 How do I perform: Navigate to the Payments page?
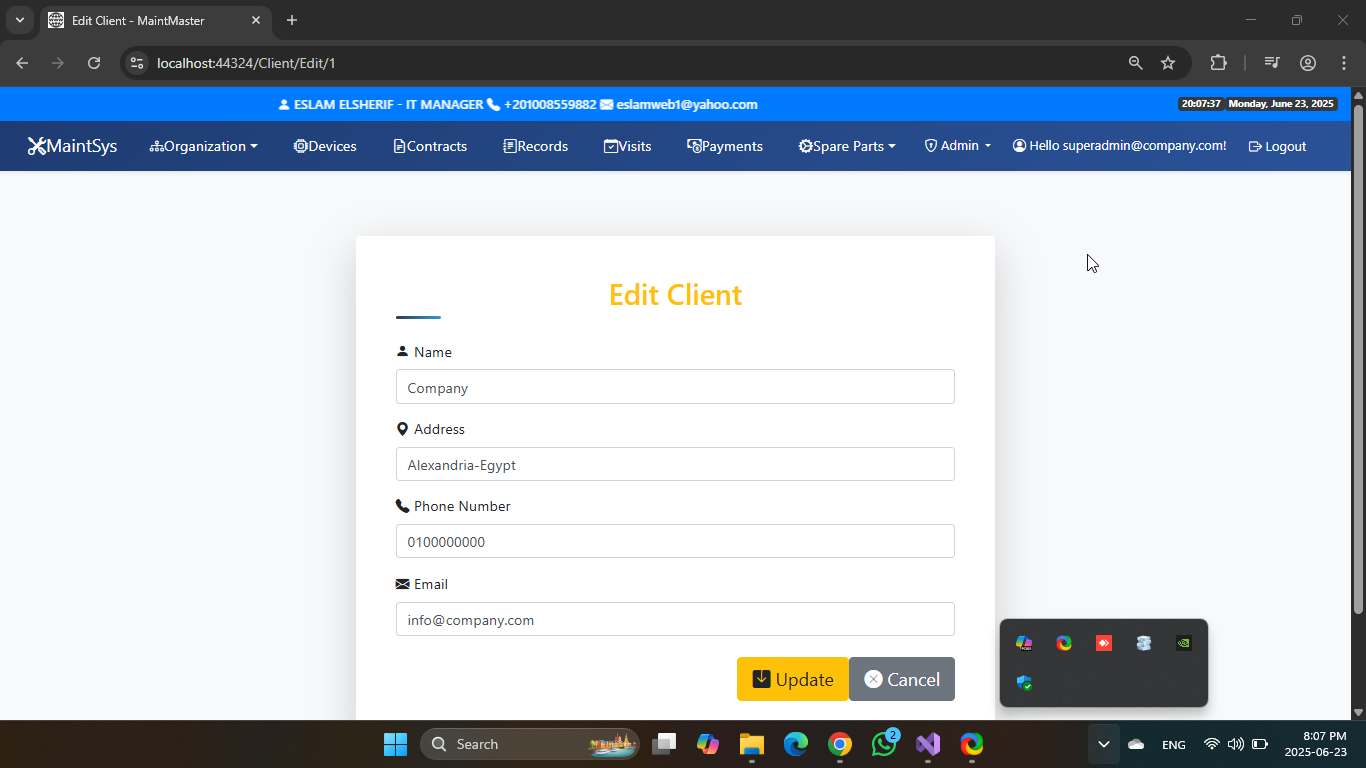coord(725,146)
